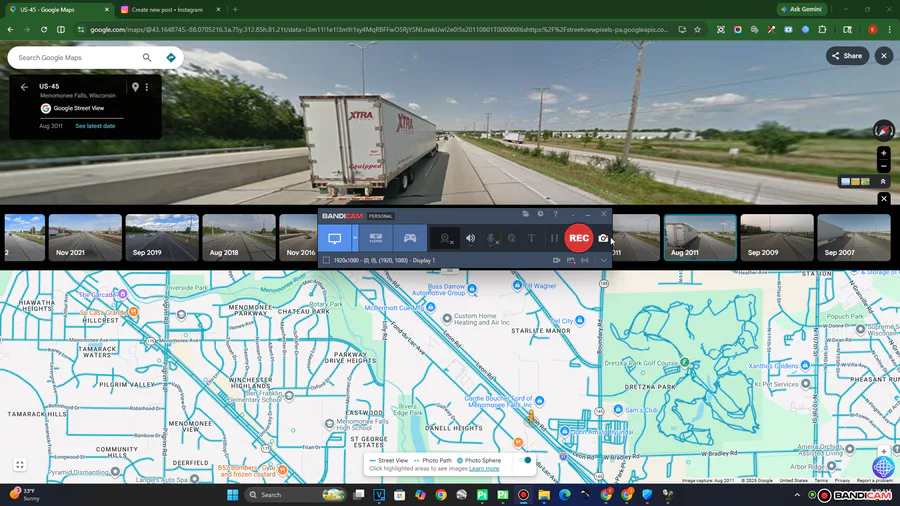The image size is (900, 506).
Task: Select the Aug 2011 Street View thumbnail
Action: [x=700, y=238]
